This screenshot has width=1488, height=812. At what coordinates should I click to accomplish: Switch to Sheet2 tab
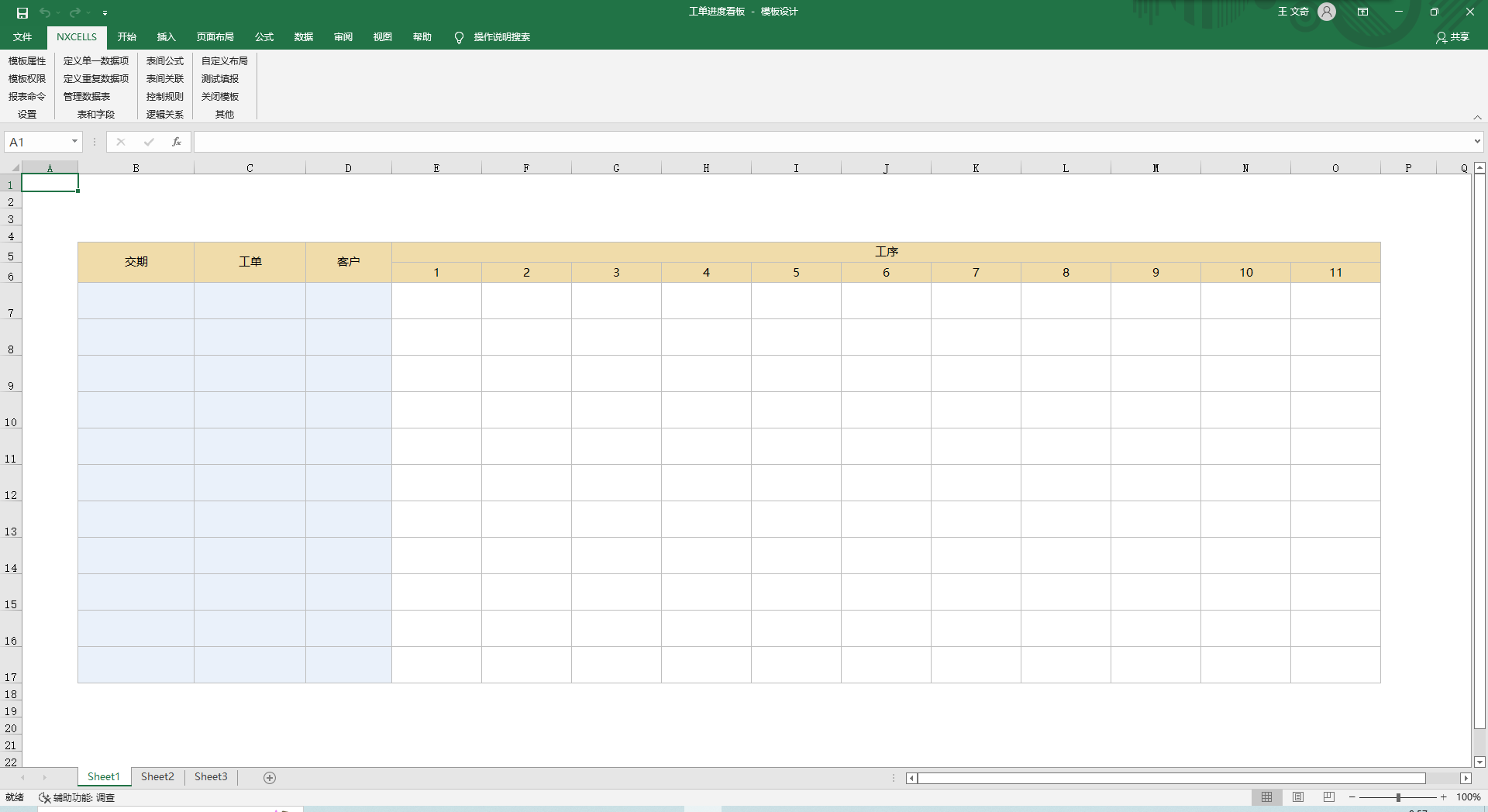pyautogui.click(x=157, y=777)
